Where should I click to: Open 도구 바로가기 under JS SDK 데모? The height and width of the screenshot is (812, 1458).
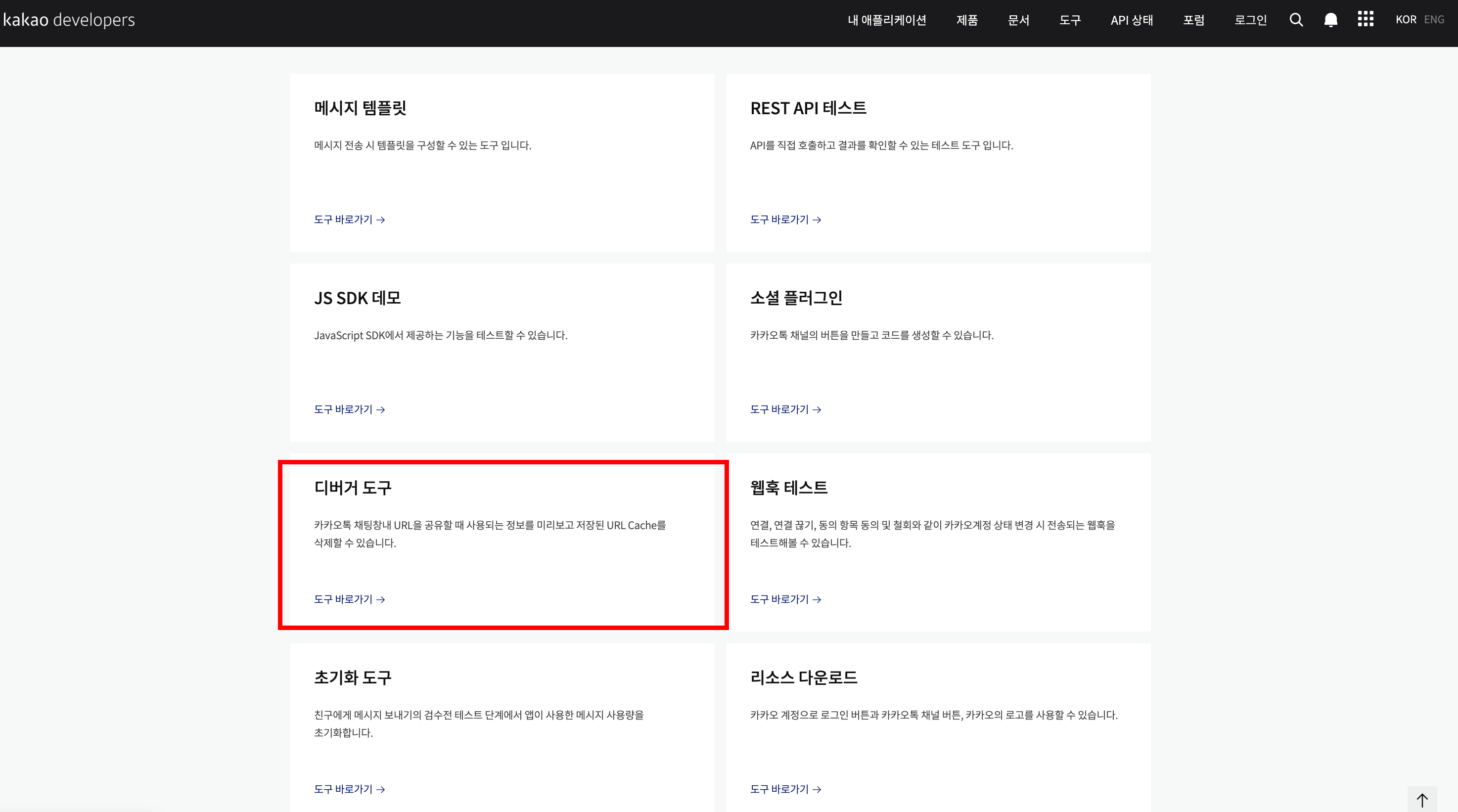tap(349, 409)
